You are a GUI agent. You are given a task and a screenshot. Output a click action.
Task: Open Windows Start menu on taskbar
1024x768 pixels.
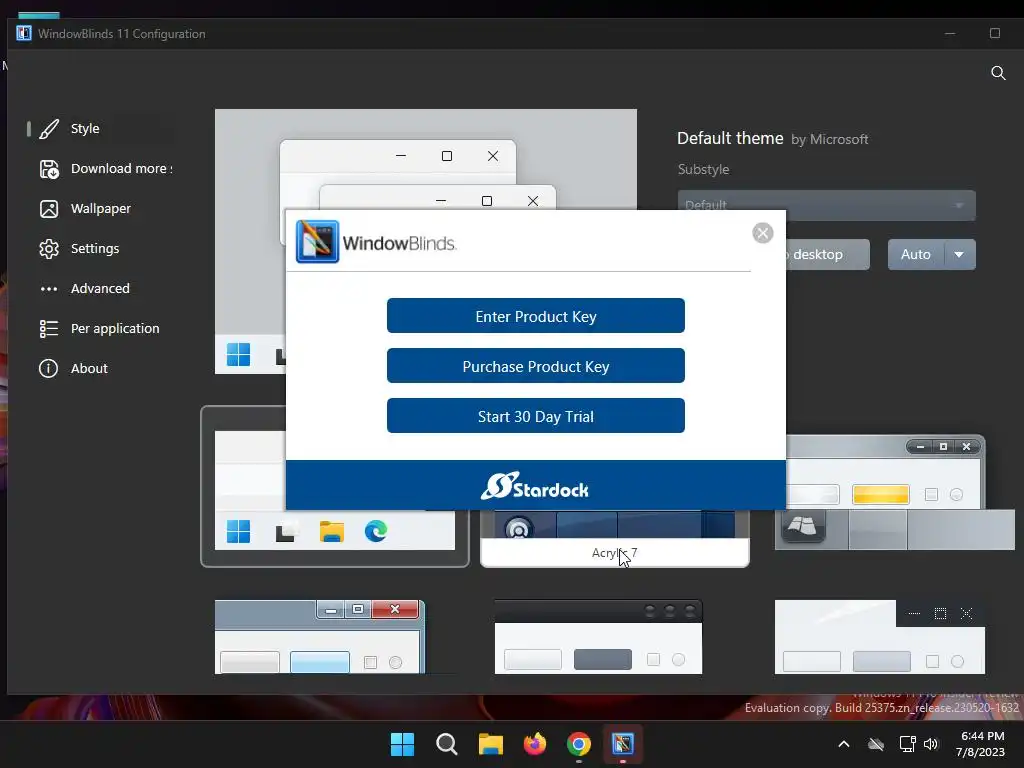click(402, 744)
